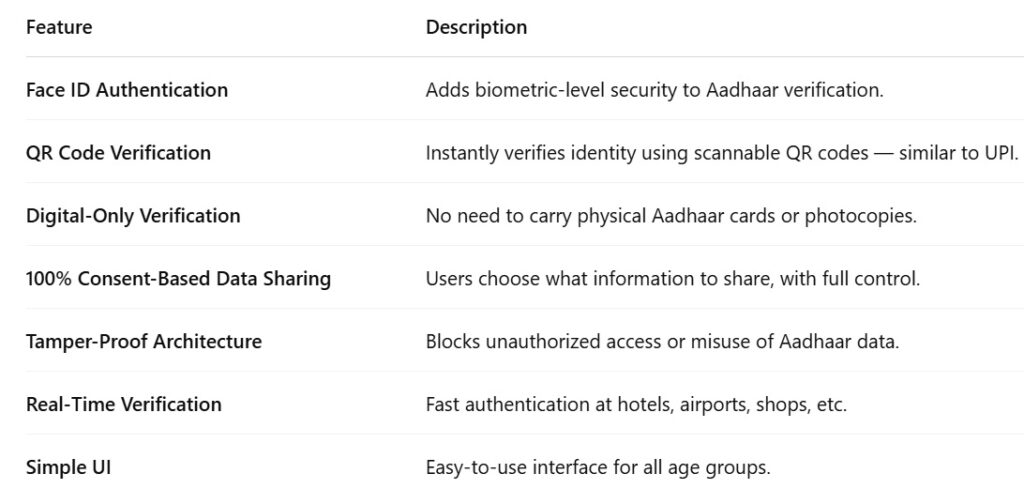Click the 'Easy-to-use interface' description

tap(598, 467)
